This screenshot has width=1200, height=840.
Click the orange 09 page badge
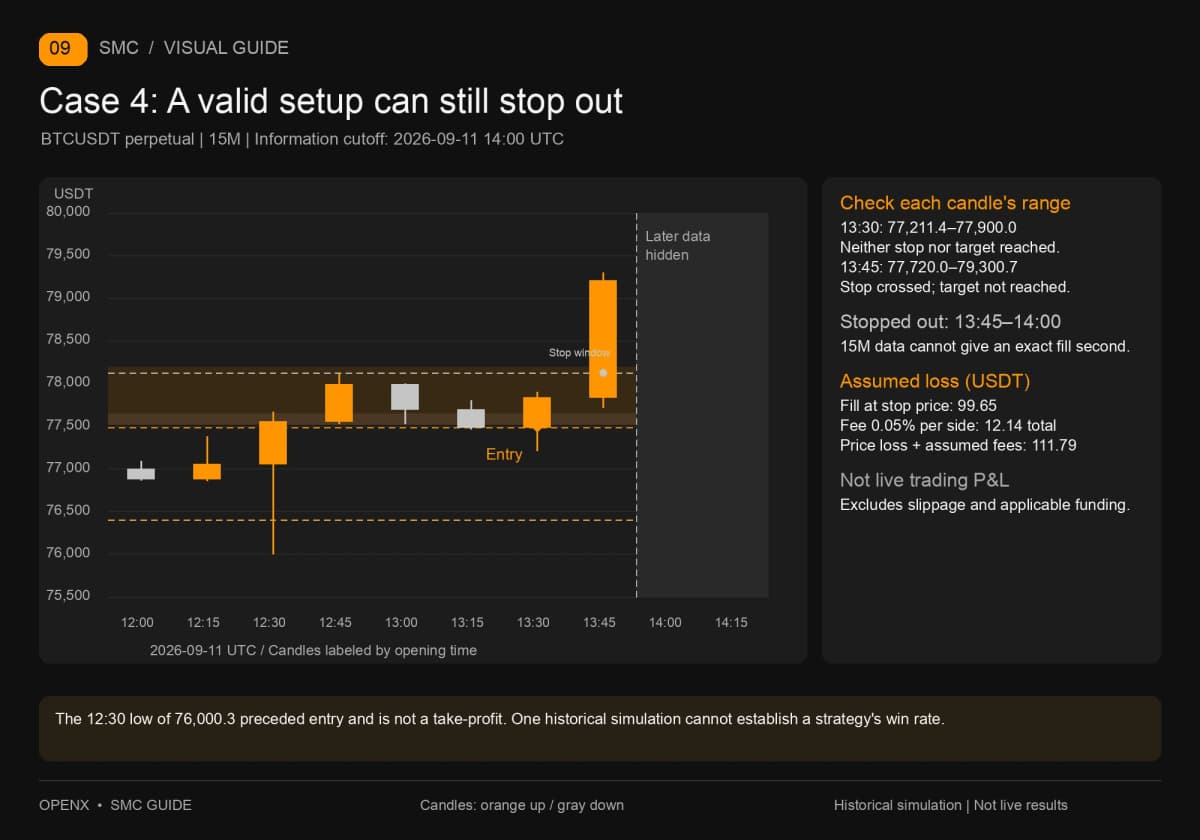[x=63, y=48]
